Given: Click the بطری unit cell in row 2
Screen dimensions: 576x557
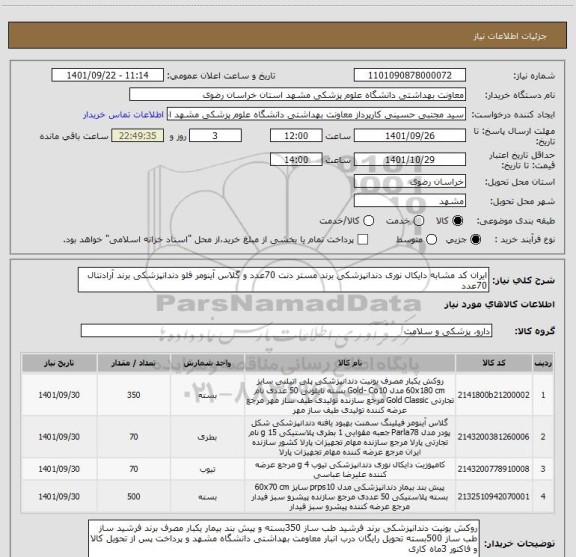Looking at the screenshot, I should click(207, 437).
